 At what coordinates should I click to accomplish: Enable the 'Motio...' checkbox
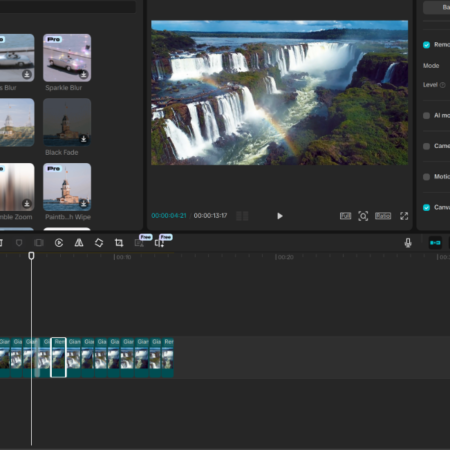pyautogui.click(x=426, y=177)
